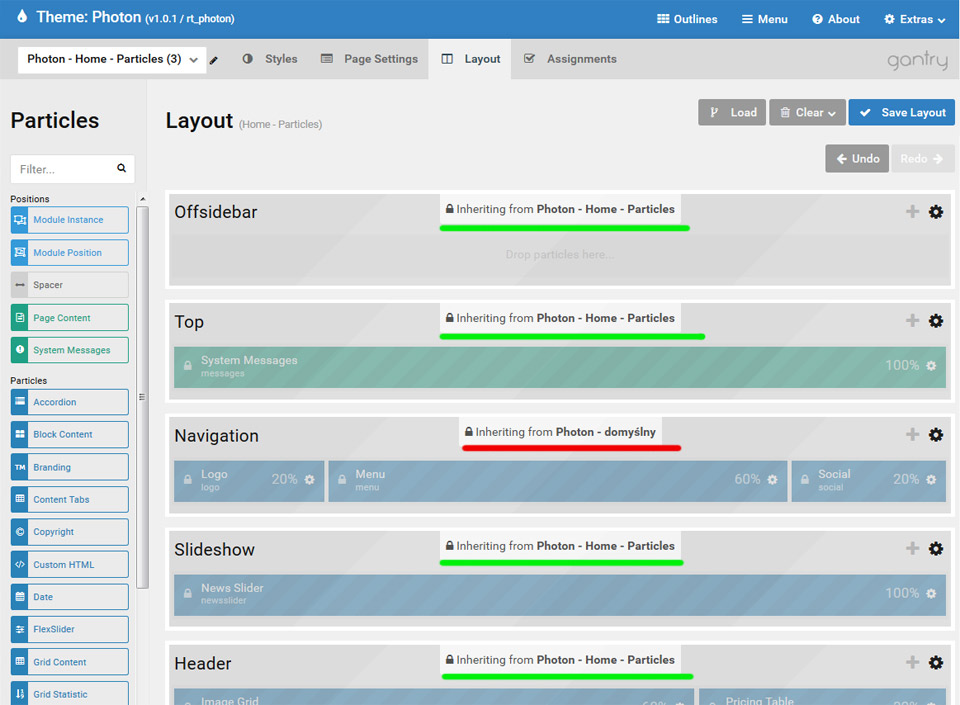This screenshot has height=705, width=960.
Task: Open the About link in top bar
Action: (836, 20)
